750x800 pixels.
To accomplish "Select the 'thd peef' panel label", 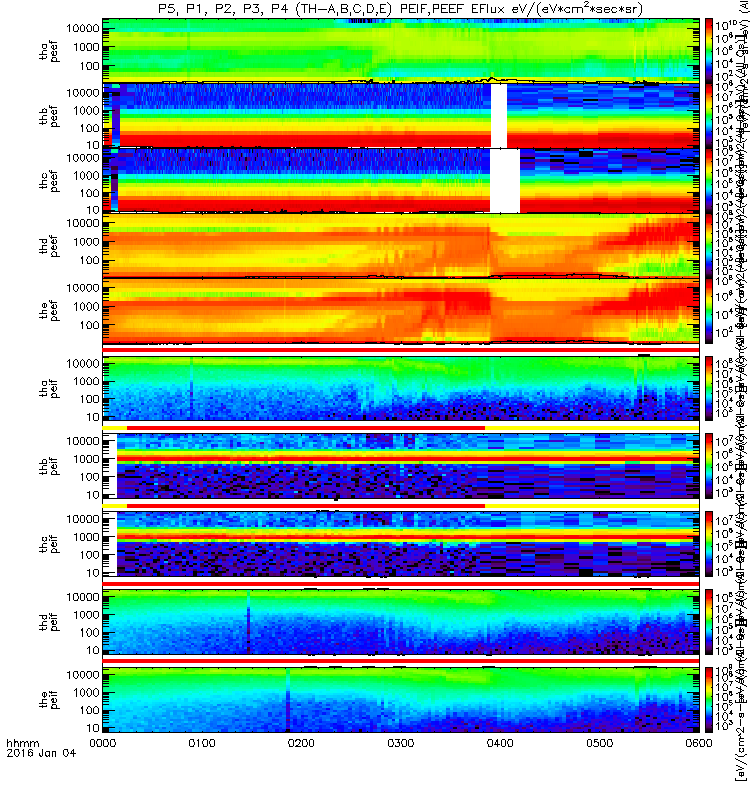I will click(49, 246).
